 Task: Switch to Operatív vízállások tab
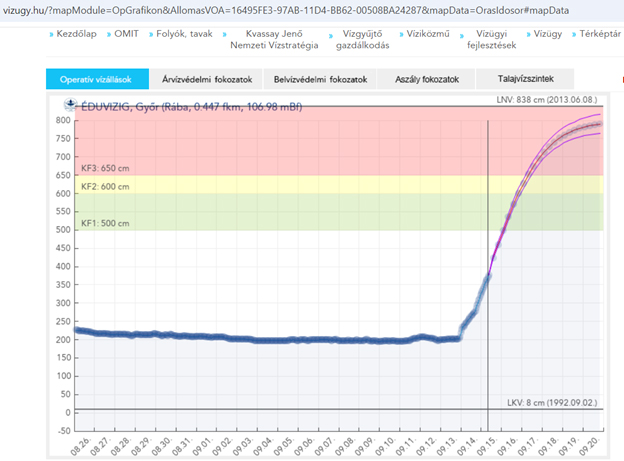coord(98,79)
